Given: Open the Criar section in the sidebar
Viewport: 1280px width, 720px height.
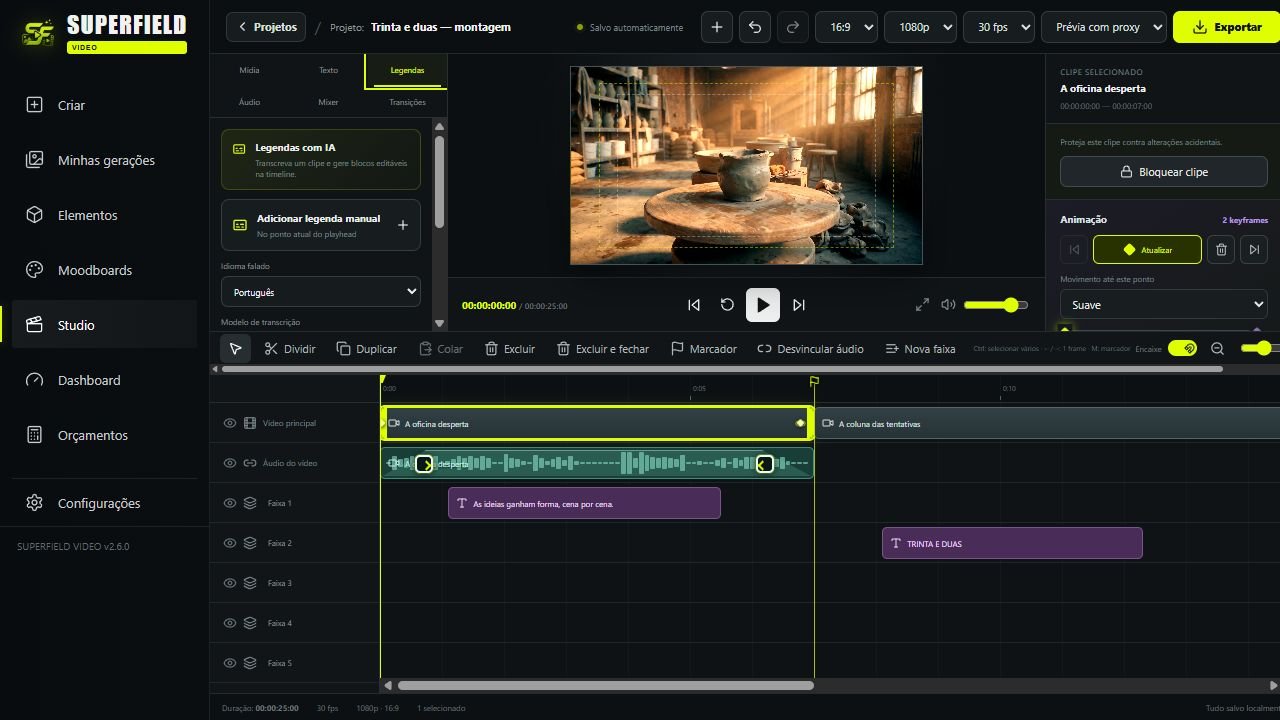Looking at the screenshot, I should point(104,105).
